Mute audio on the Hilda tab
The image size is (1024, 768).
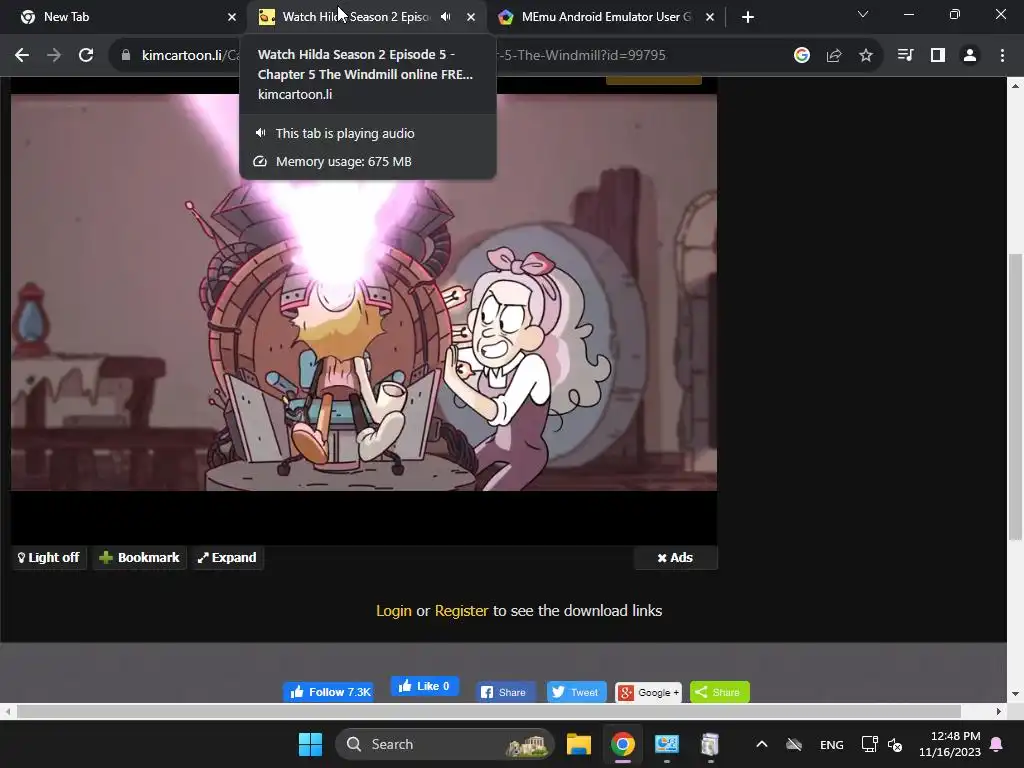(446, 17)
